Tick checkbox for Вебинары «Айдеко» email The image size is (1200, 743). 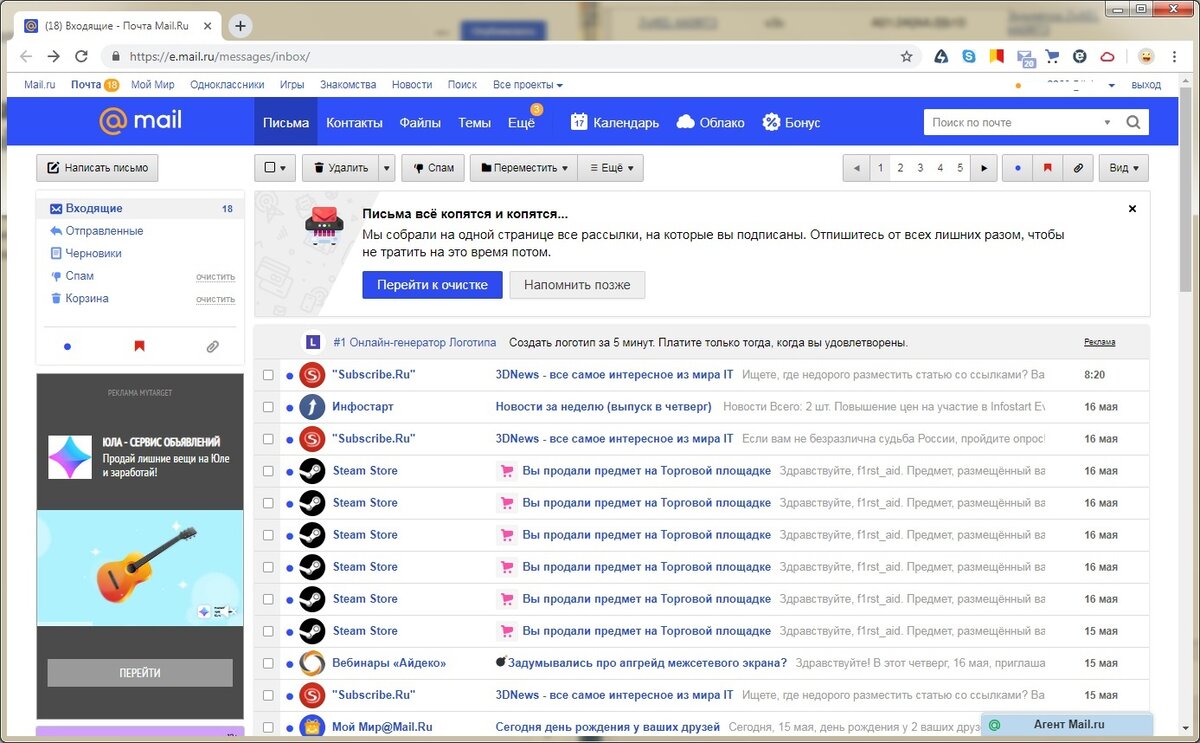[268, 663]
